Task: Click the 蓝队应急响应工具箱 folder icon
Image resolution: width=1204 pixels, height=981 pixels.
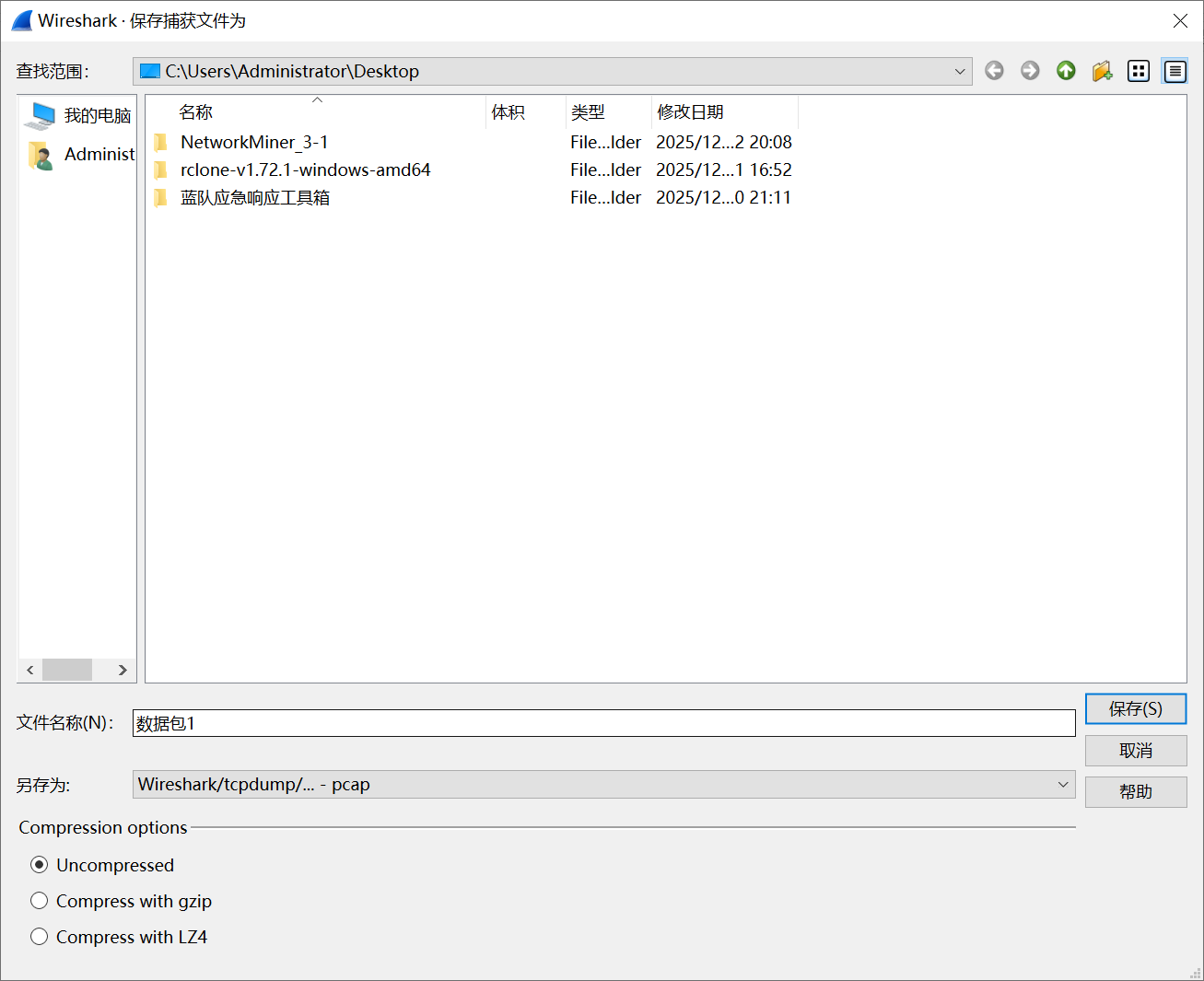Action: point(161,197)
